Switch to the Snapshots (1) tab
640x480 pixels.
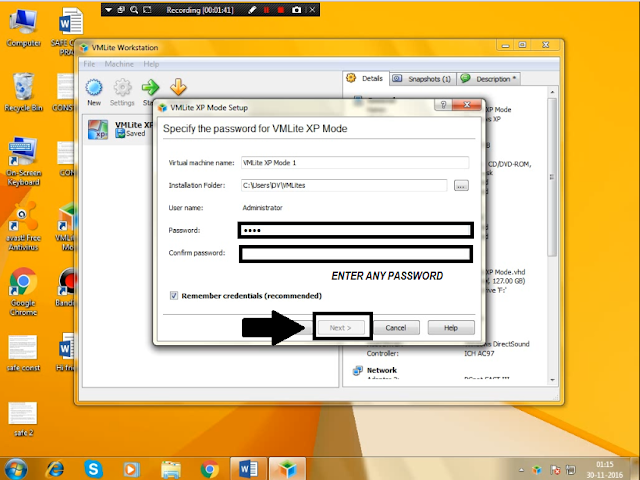tap(422, 79)
